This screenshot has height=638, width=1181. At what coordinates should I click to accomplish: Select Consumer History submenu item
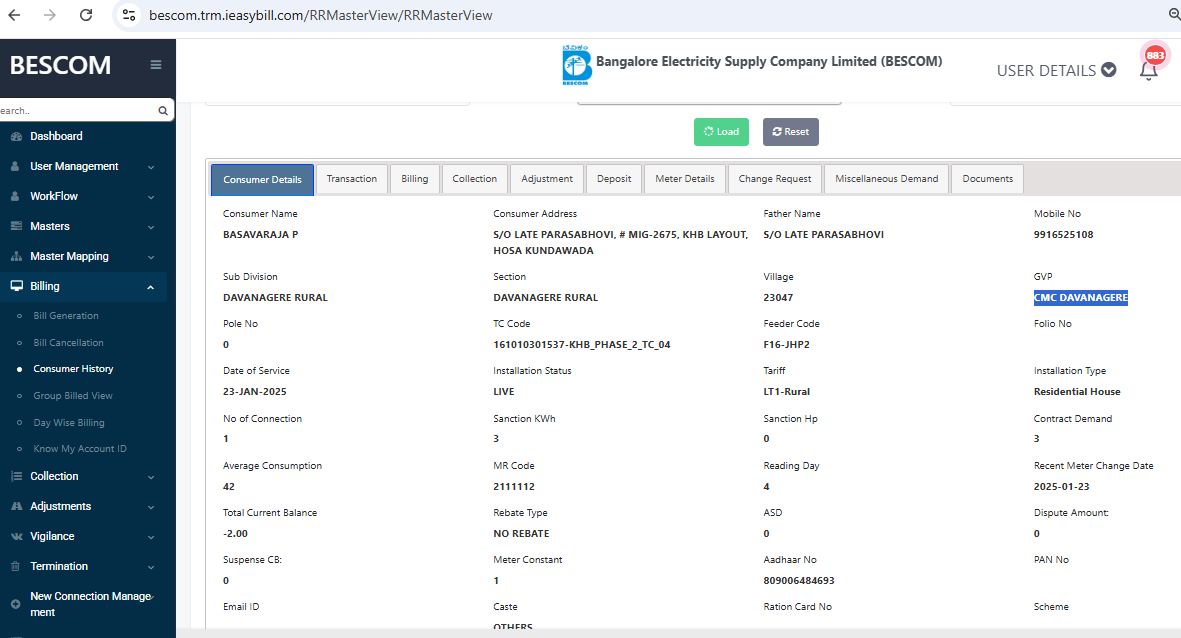tap(73, 369)
